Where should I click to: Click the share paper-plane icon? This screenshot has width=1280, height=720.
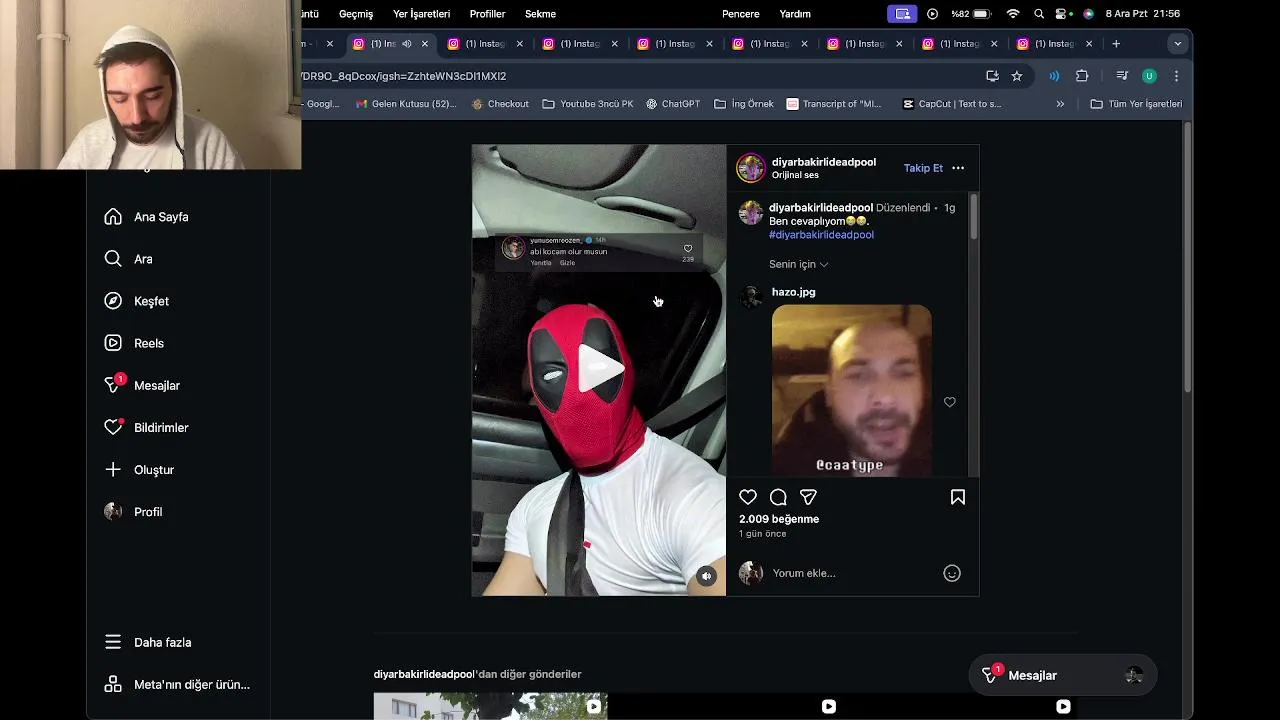coord(808,497)
